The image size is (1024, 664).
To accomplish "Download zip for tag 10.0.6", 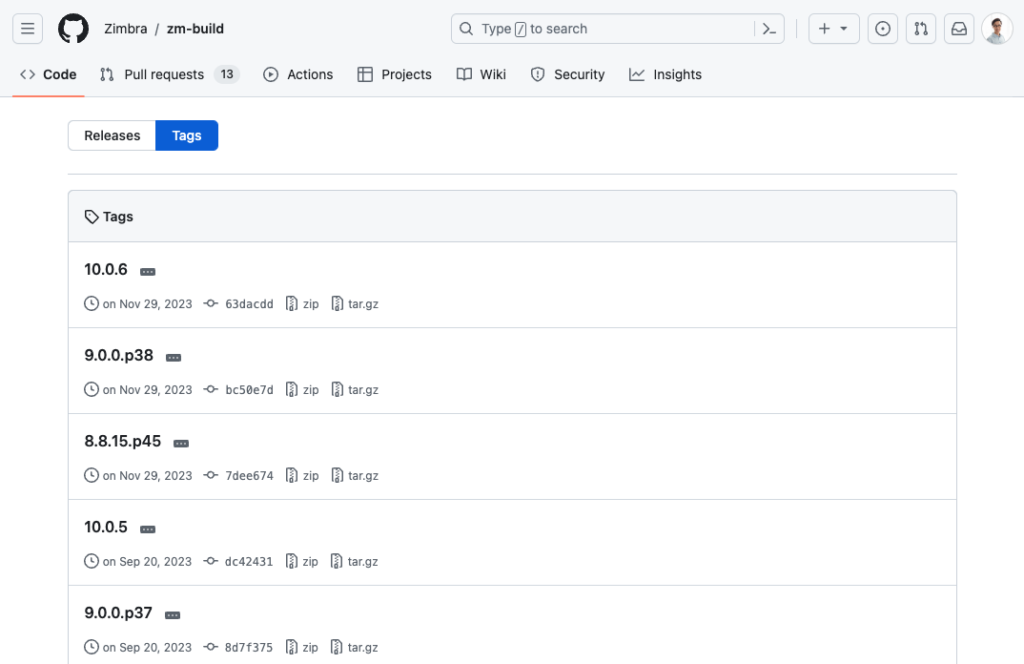I will pyautogui.click(x=302, y=304).
